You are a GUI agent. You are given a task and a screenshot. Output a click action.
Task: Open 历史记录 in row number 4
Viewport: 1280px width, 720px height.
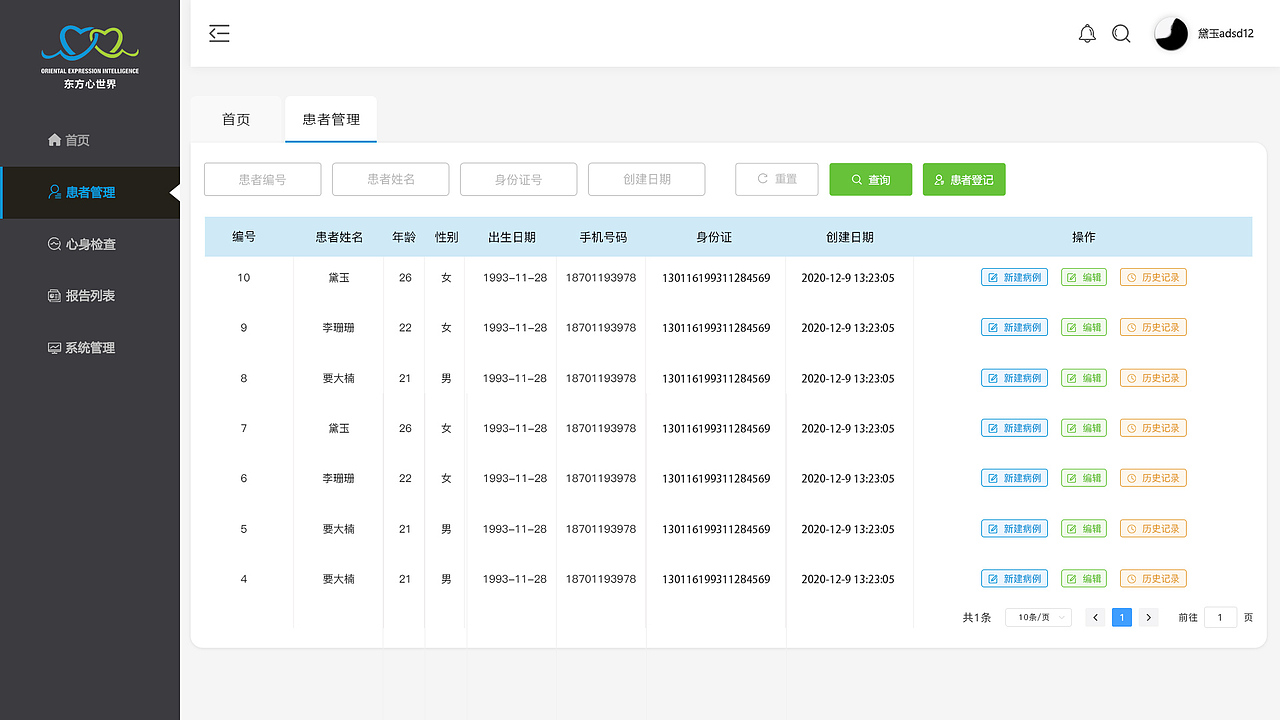point(1153,578)
